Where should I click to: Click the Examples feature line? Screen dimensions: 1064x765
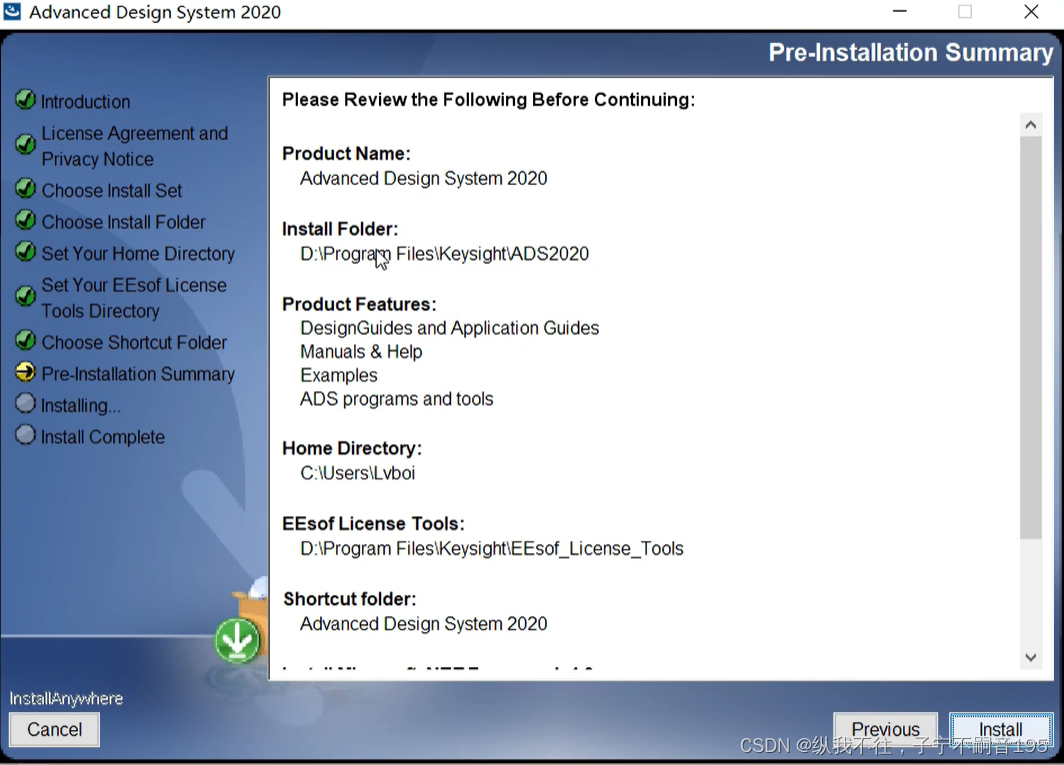339,375
